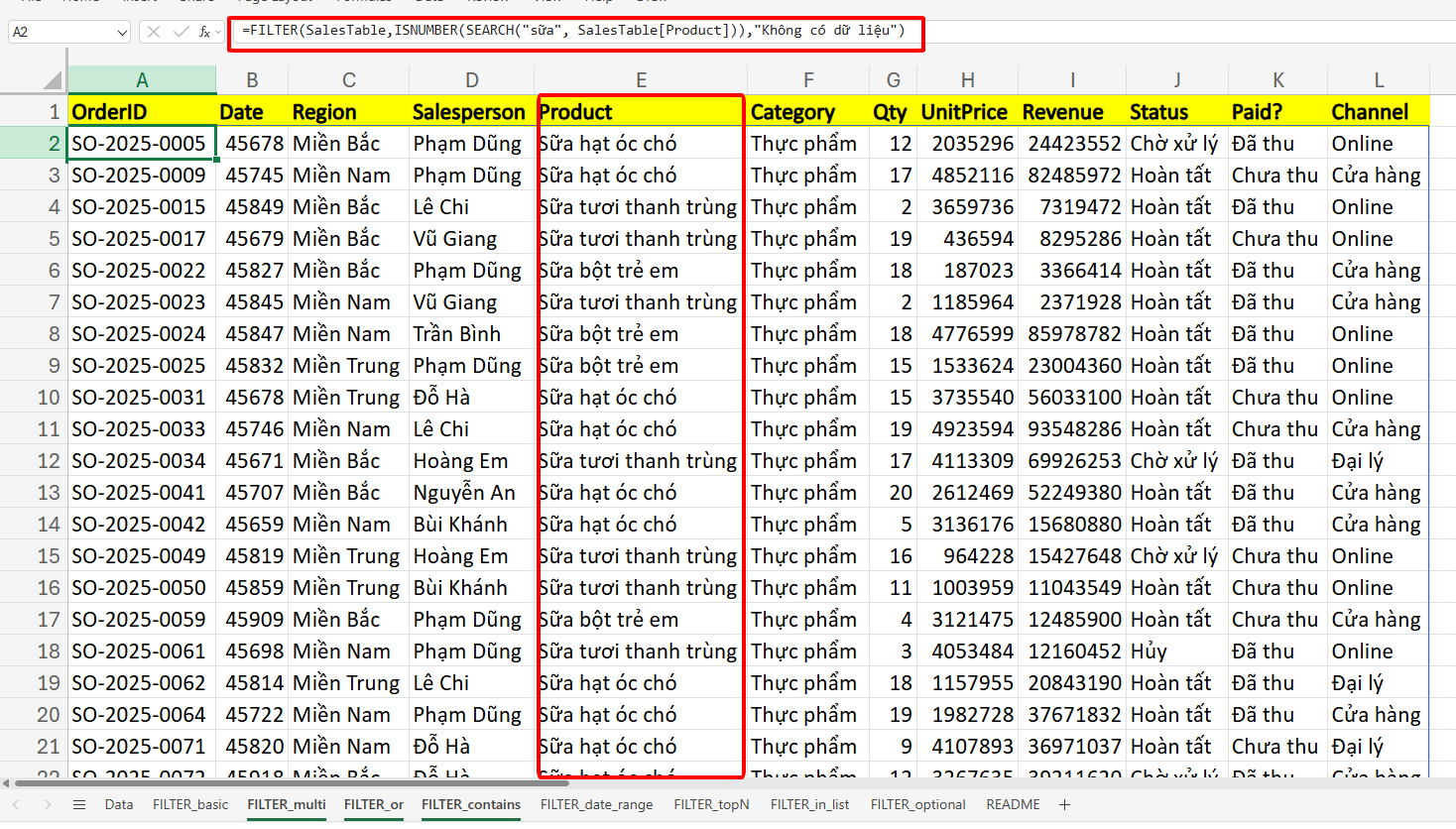Click the UnitPrice header cell

pyautogui.click(x=967, y=112)
